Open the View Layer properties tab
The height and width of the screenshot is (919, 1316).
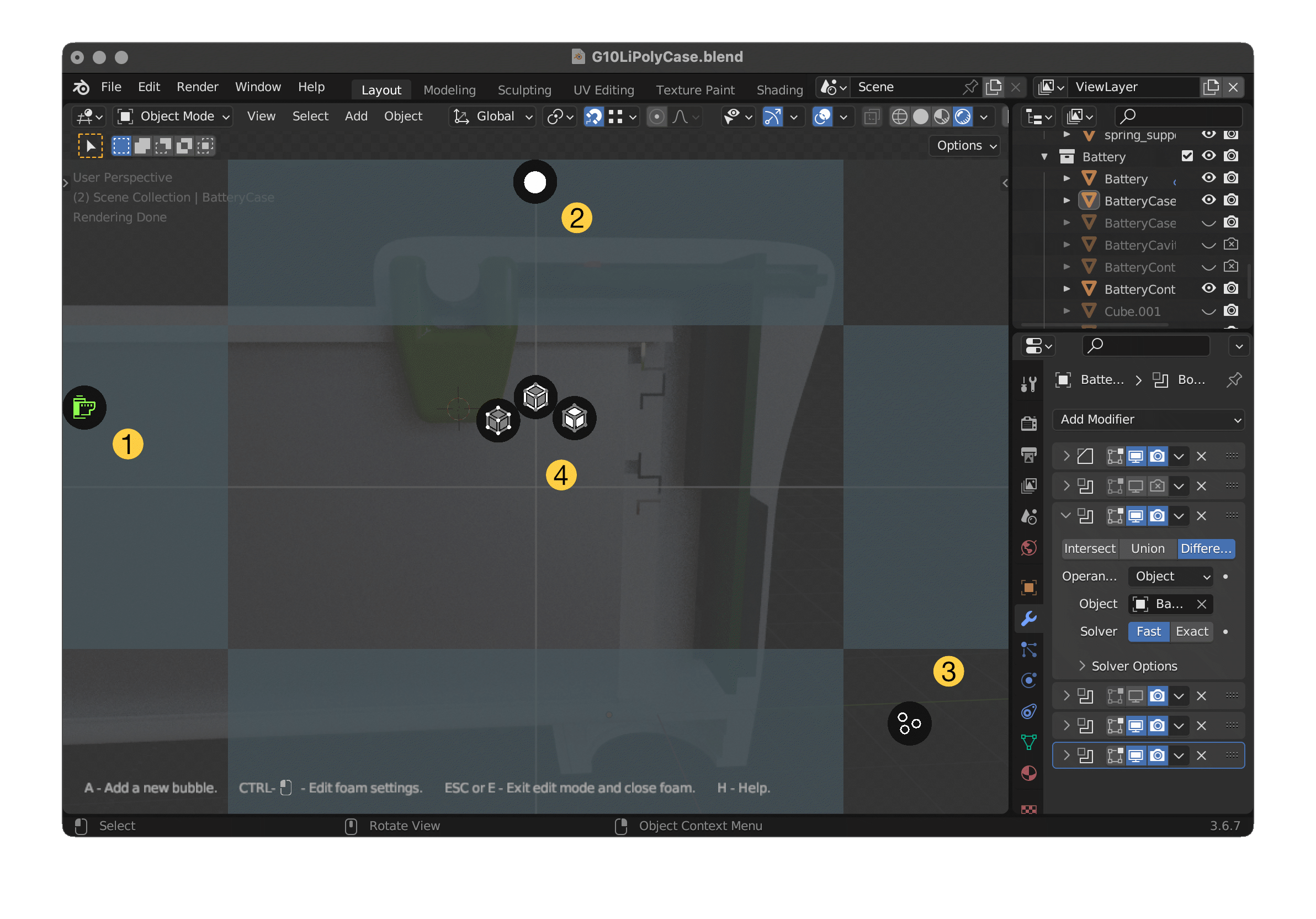(x=1029, y=486)
